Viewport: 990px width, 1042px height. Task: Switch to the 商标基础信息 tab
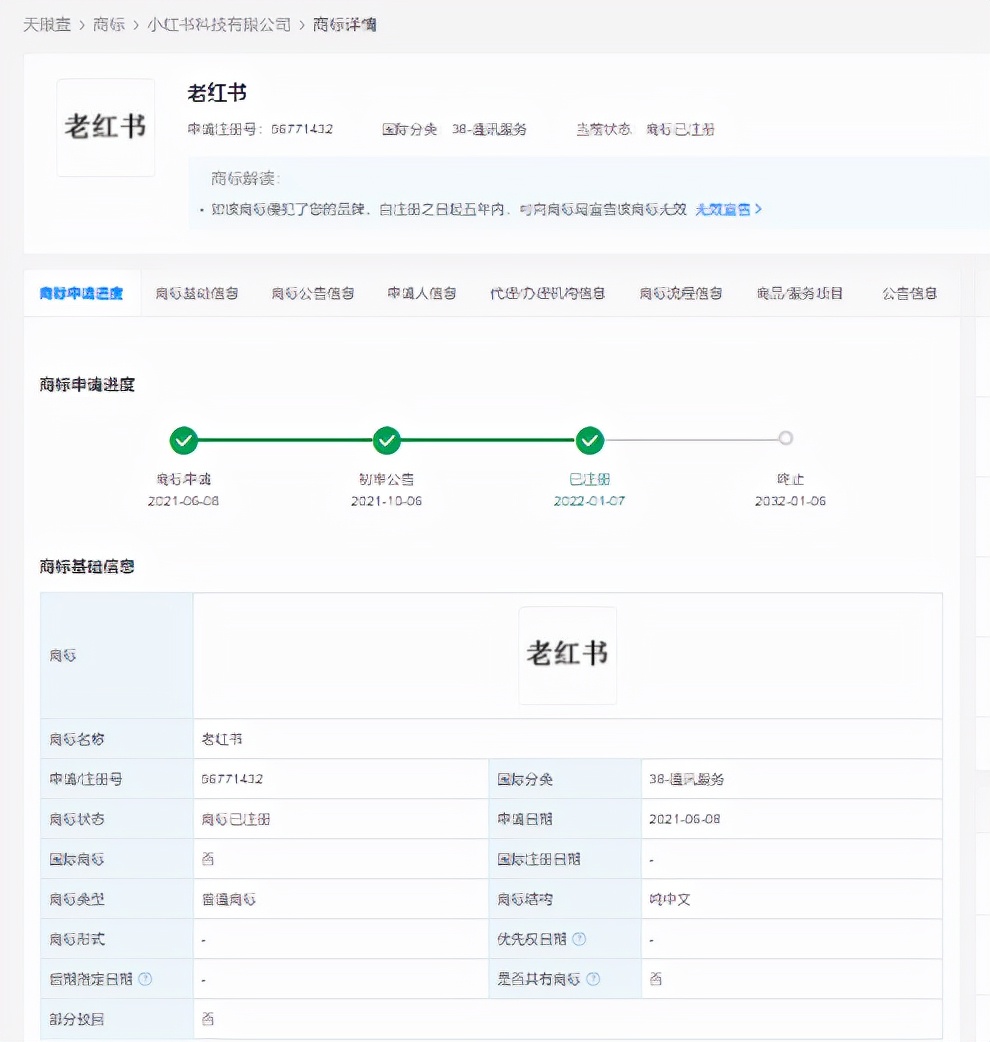(197, 293)
